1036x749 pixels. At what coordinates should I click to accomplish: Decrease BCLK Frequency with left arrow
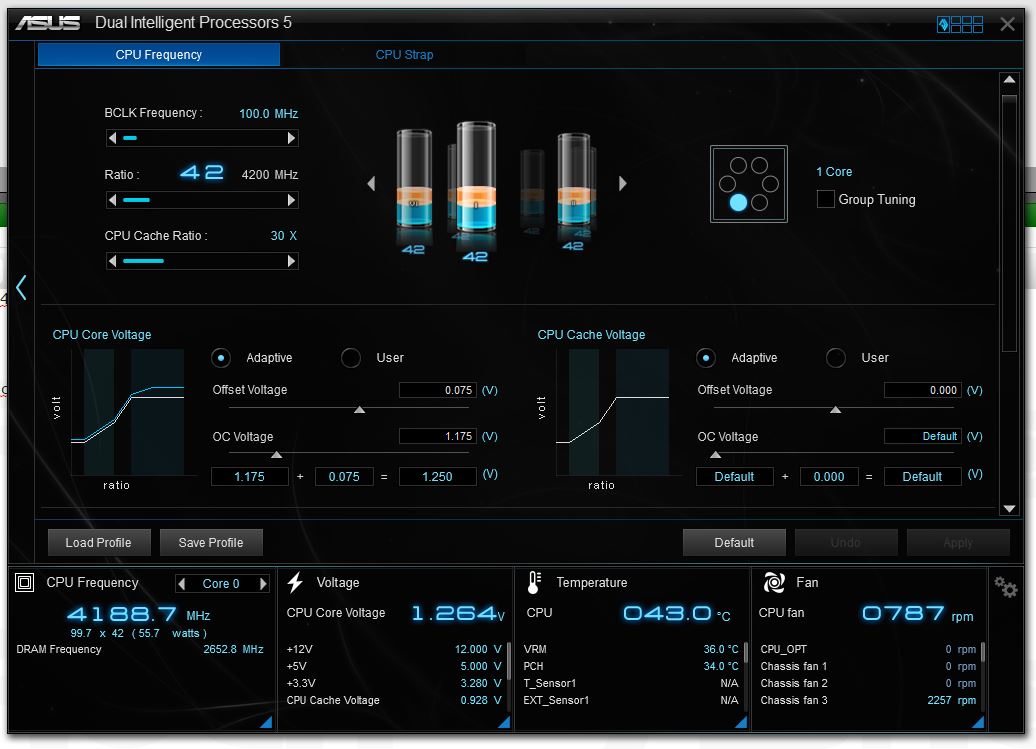click(112, 138)
